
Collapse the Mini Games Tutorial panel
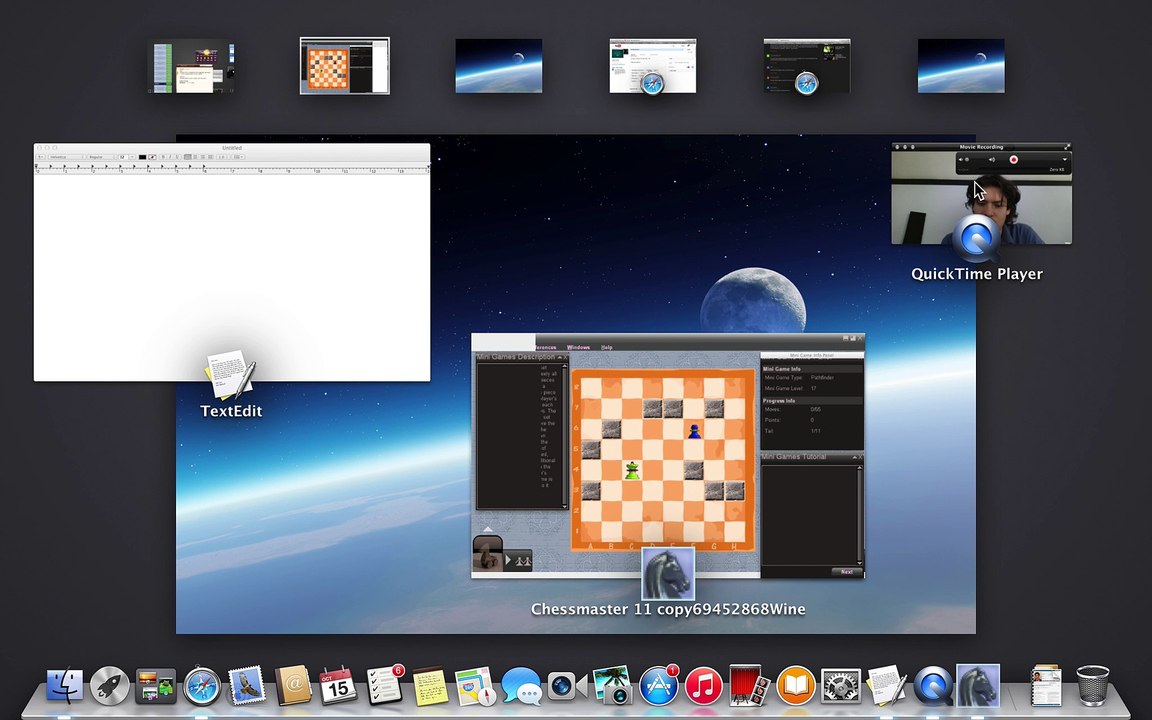pyautogui.click(x=854, y=457)
